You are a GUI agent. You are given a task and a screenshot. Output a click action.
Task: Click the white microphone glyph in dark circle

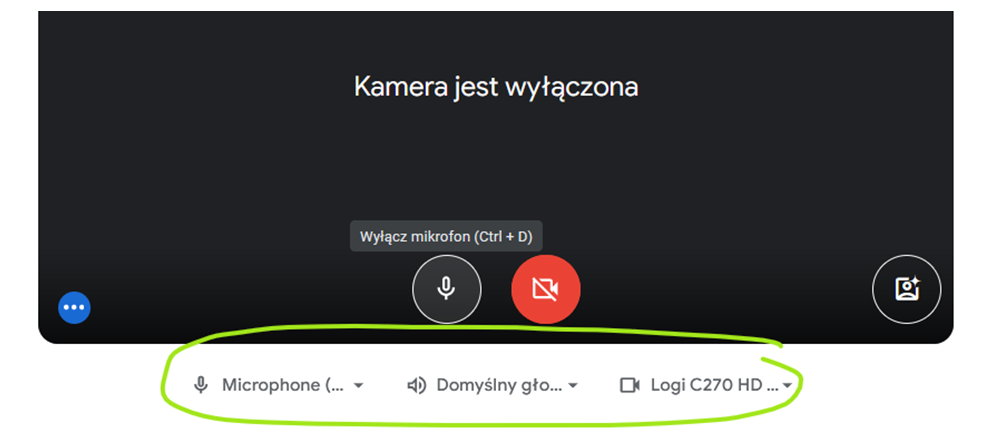point(447,289)
